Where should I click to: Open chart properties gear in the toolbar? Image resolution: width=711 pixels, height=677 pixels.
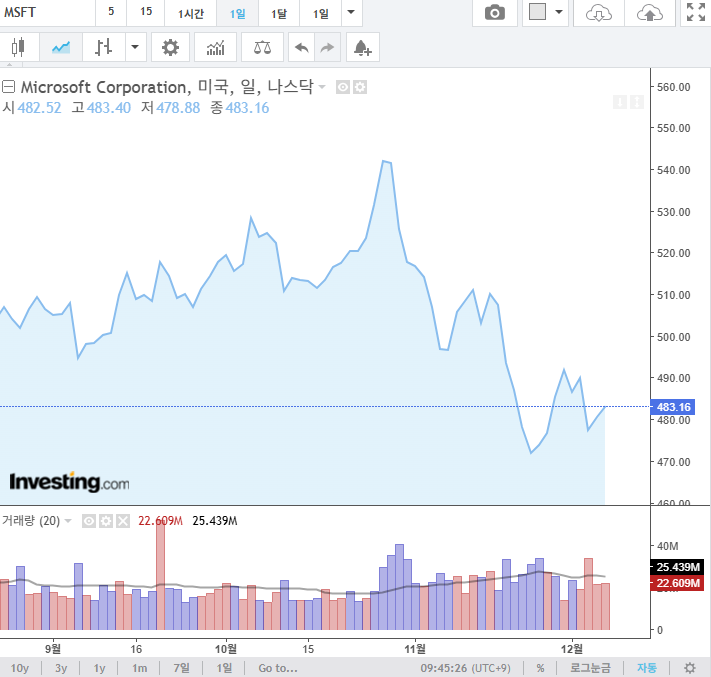click(x=171, y=47)
